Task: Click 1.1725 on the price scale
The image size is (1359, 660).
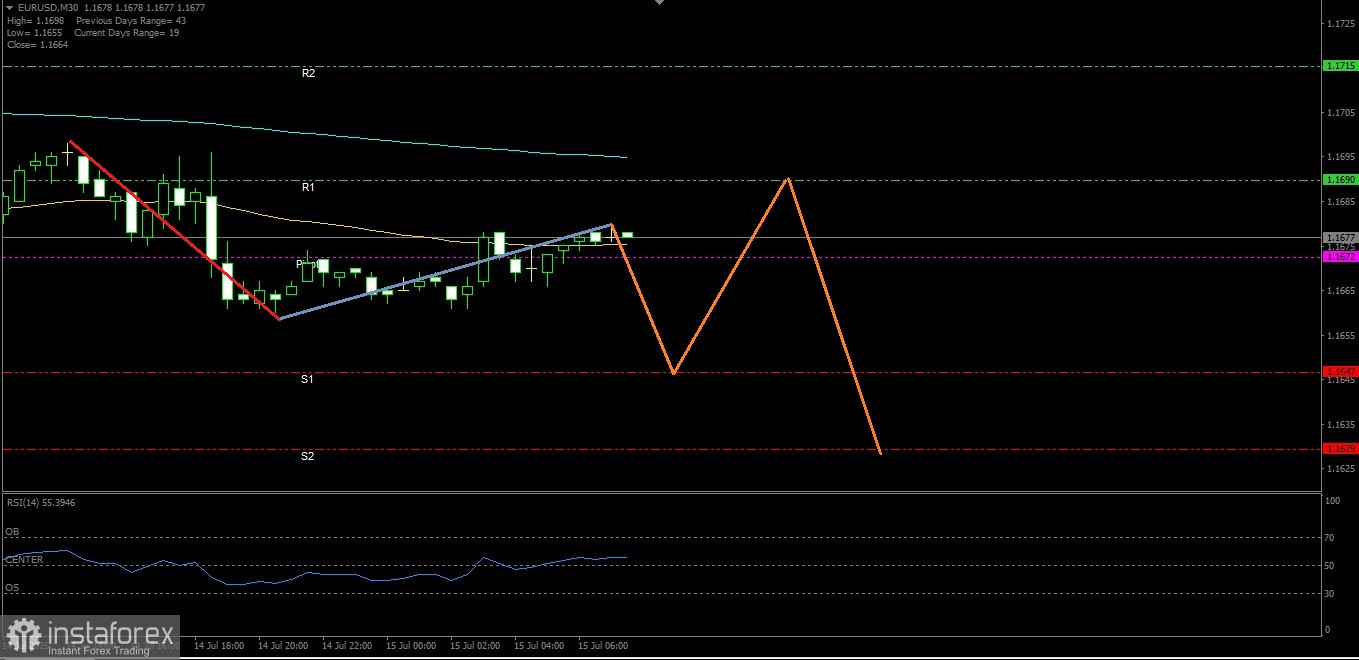Action: [1341, 22]
